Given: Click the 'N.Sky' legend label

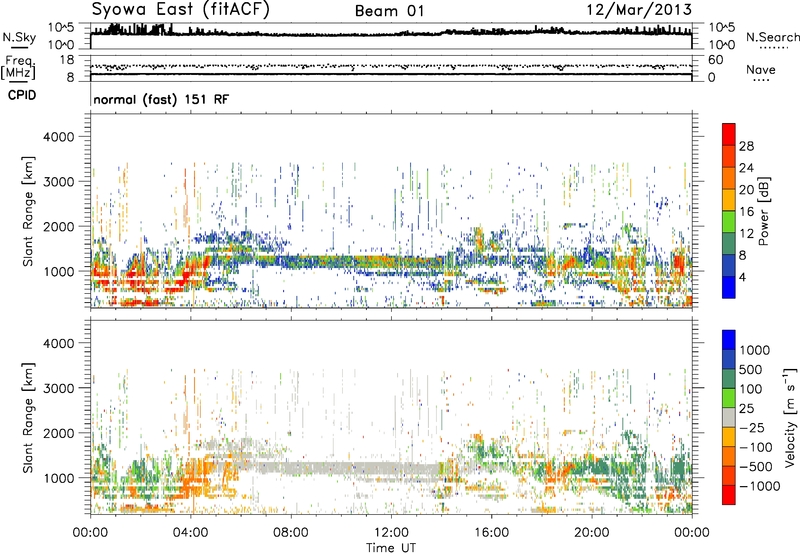Looking at the screenshot, I should click(x=19, y=37).
